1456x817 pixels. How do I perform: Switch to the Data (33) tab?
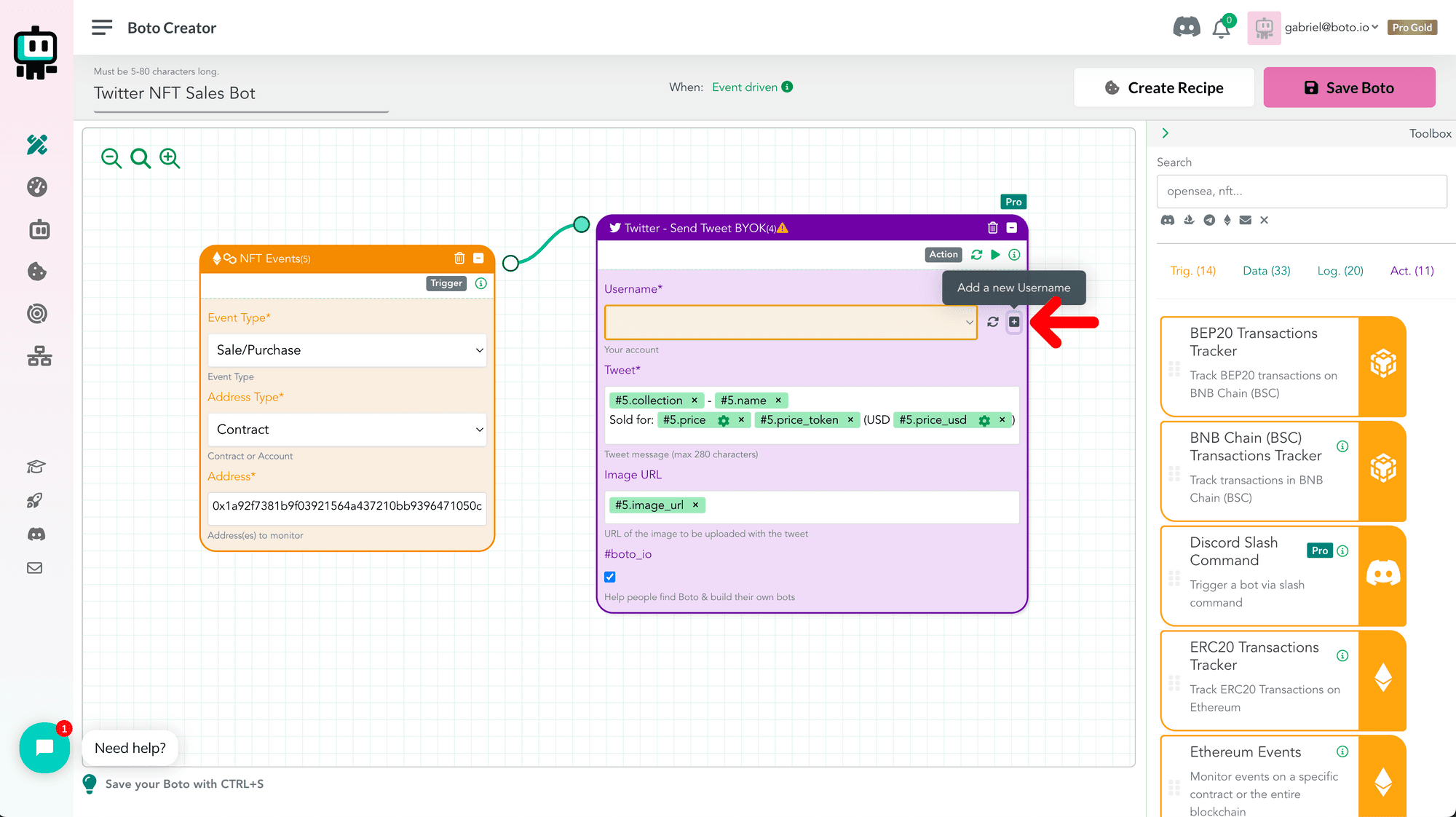click(1267, 271)
